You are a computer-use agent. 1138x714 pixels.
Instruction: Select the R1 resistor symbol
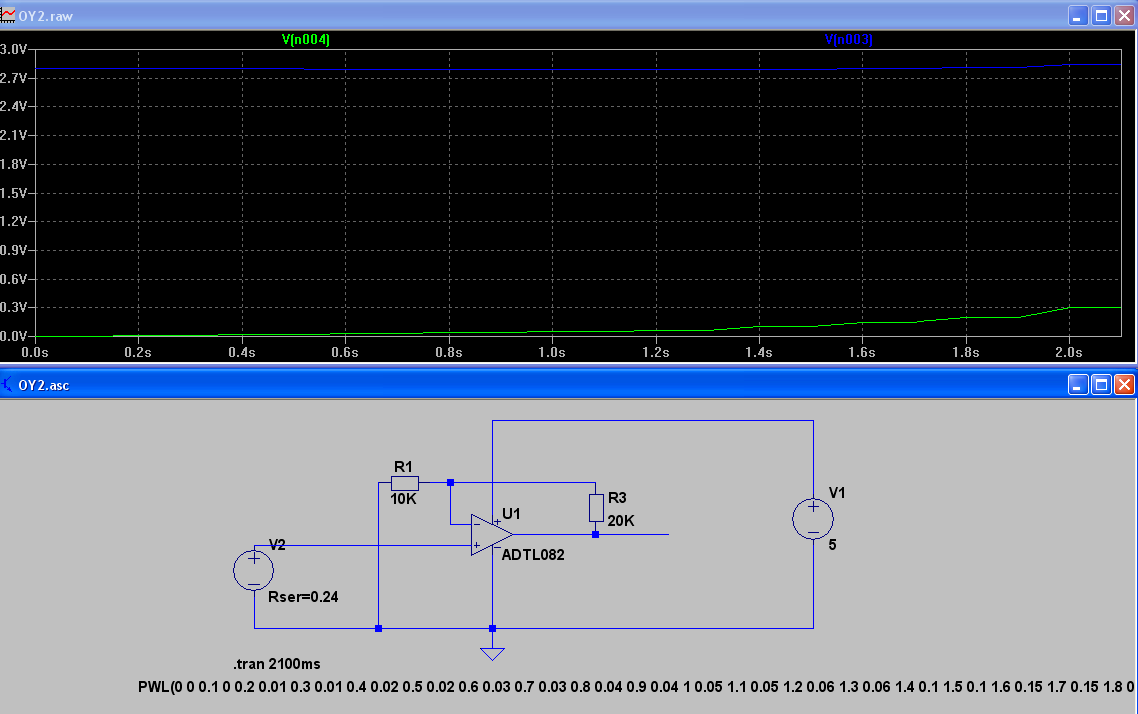pos(404,483)
